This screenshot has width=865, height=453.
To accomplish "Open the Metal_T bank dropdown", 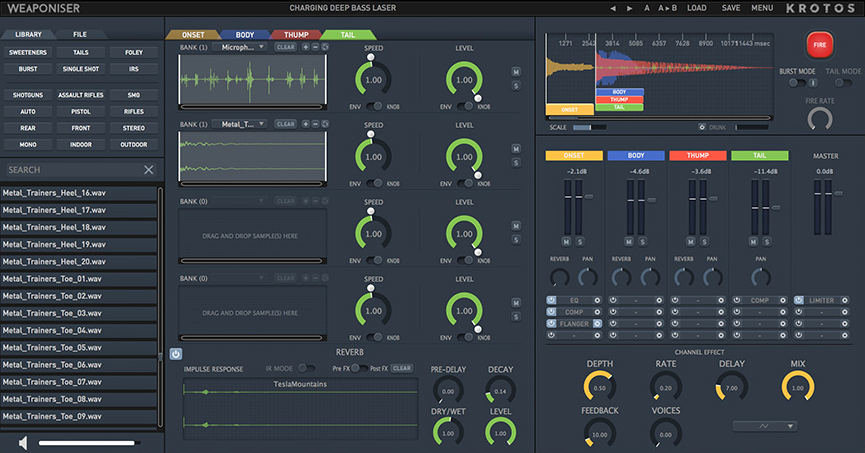I will (x=241, y=124).
